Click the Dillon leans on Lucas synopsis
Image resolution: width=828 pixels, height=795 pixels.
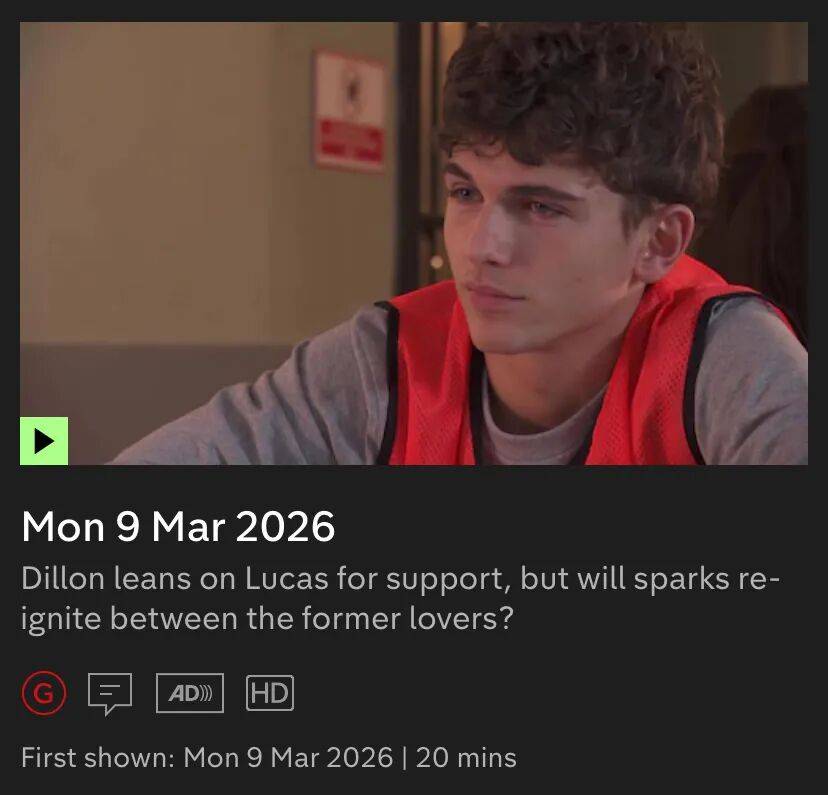[x=400, y=599]
